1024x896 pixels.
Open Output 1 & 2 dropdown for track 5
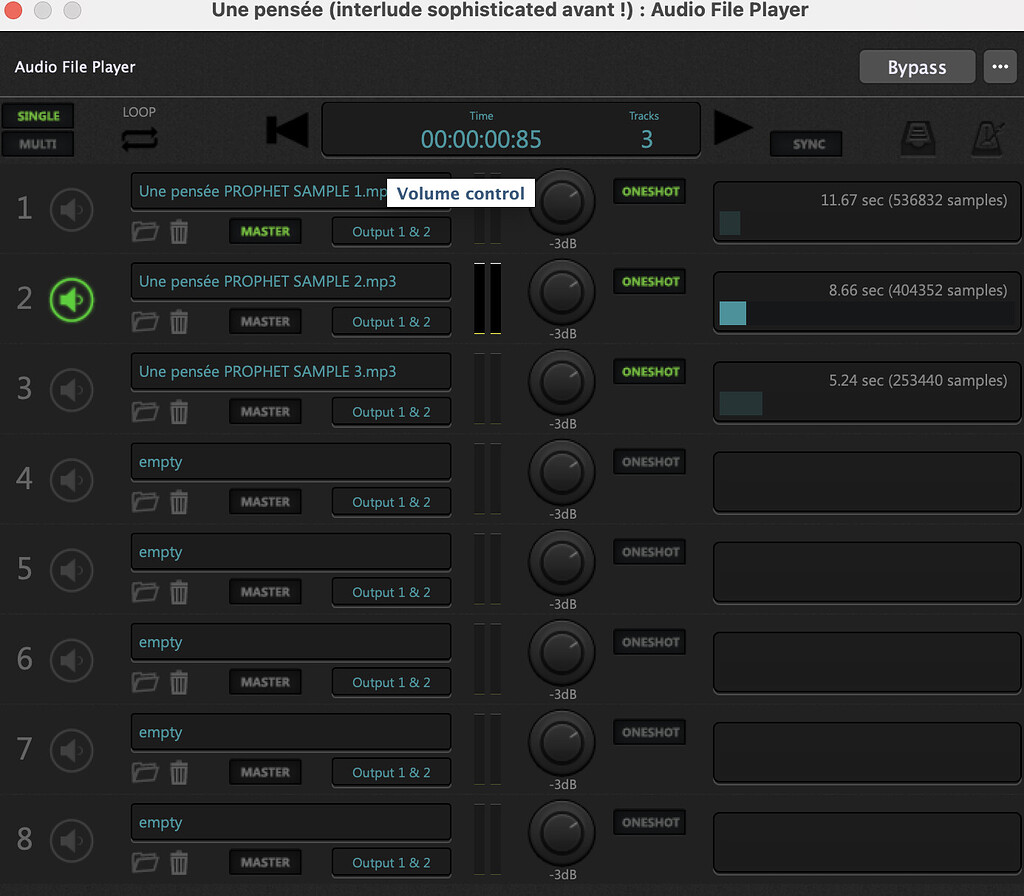391,592
